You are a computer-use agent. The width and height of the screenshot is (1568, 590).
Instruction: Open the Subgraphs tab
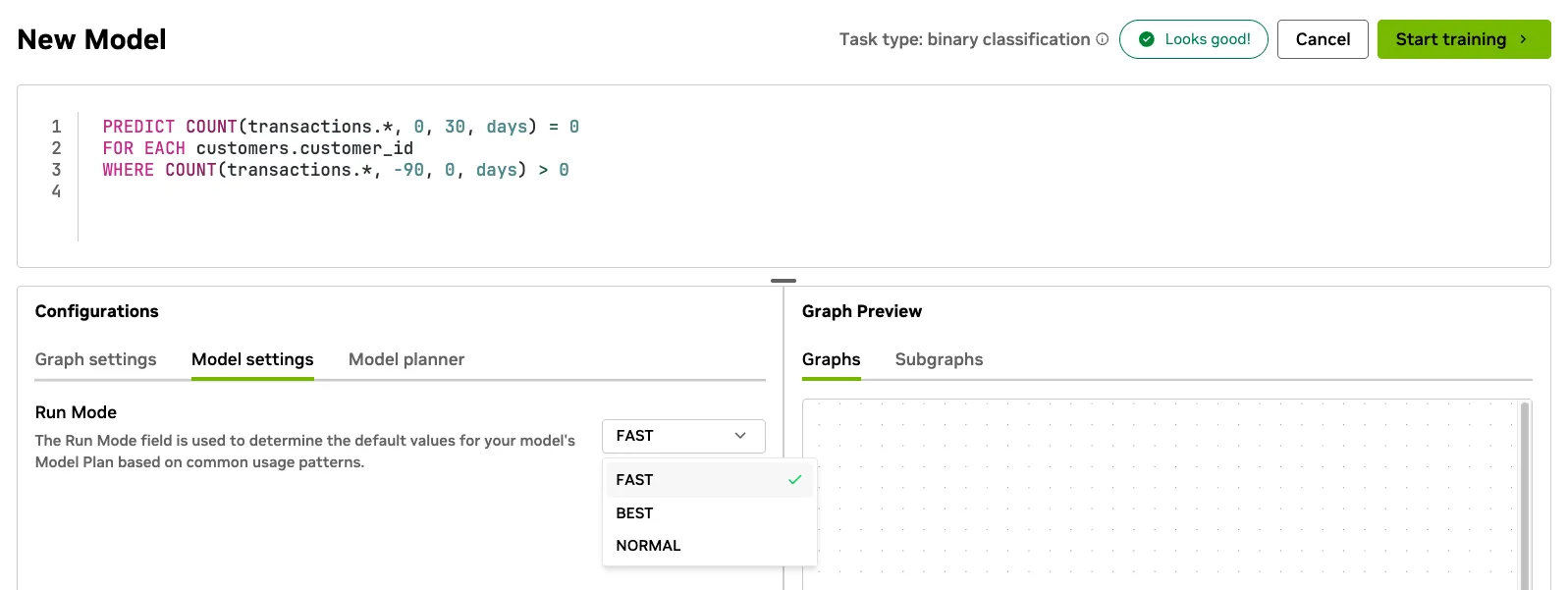[x=939, y=359]
